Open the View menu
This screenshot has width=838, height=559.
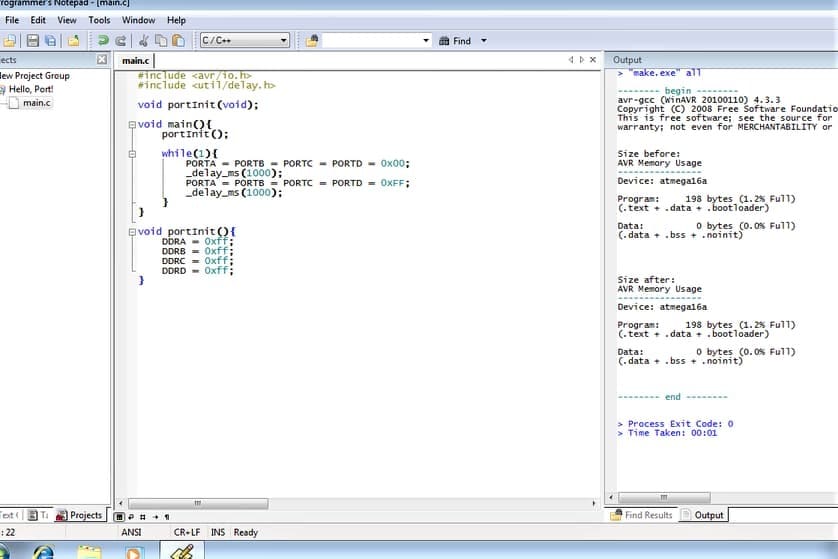[x=67, y=20]
